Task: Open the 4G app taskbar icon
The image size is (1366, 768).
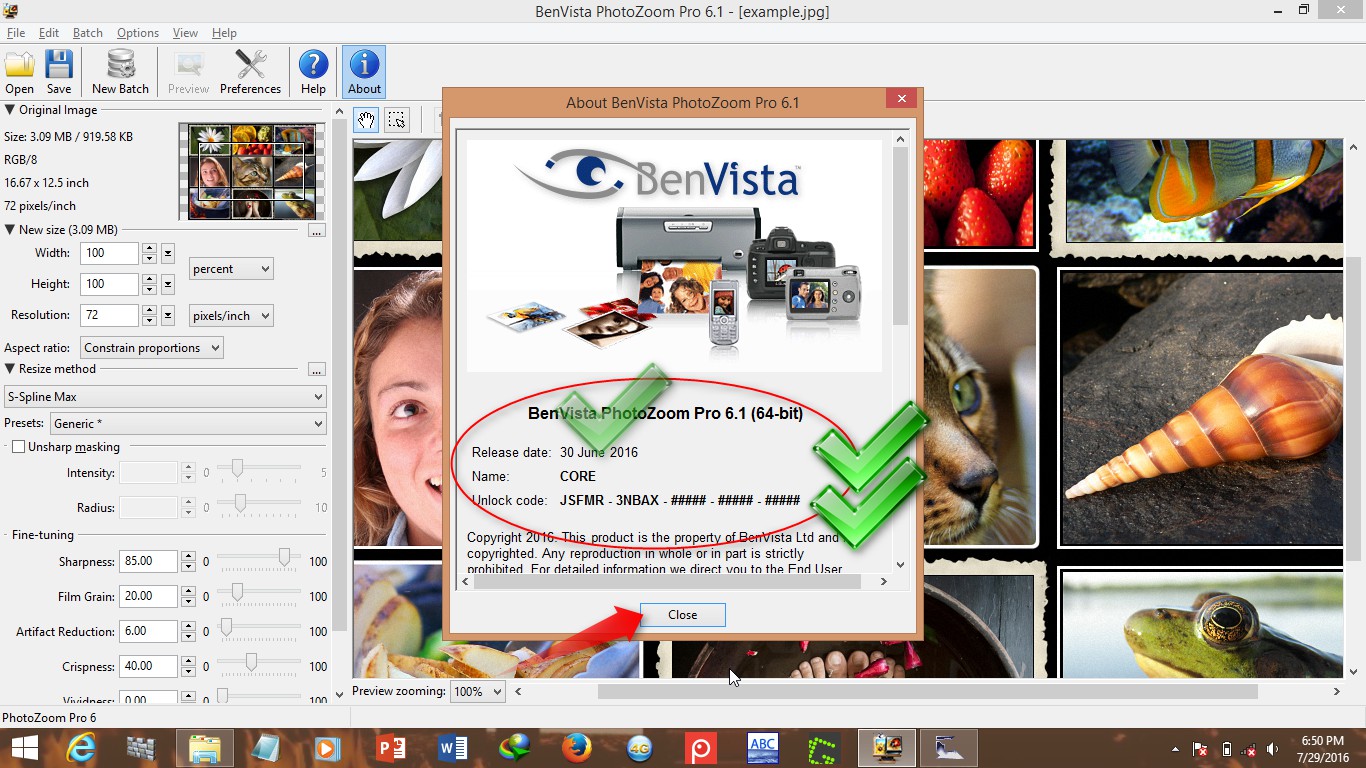Action: click(x=639, y=747)
